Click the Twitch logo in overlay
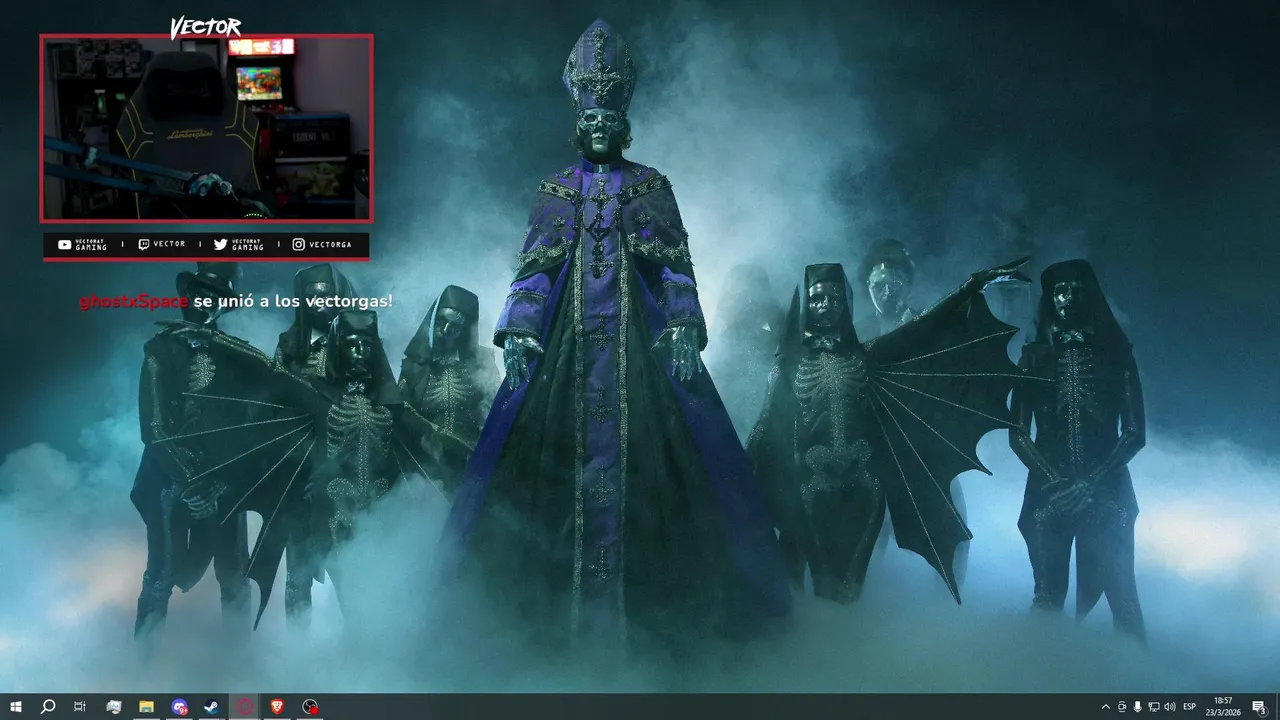1280x720 pixels. click(144, 244)
